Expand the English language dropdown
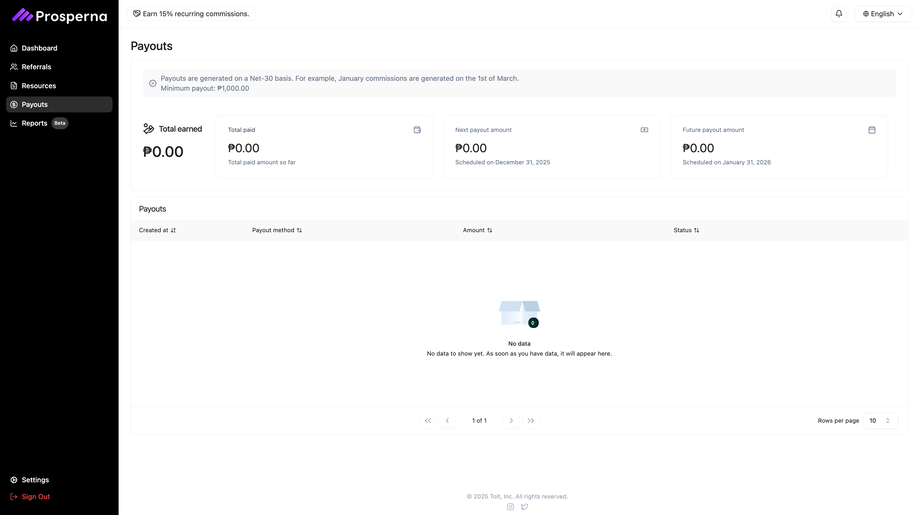Screen dimensions: 920x515 (882, 13)
